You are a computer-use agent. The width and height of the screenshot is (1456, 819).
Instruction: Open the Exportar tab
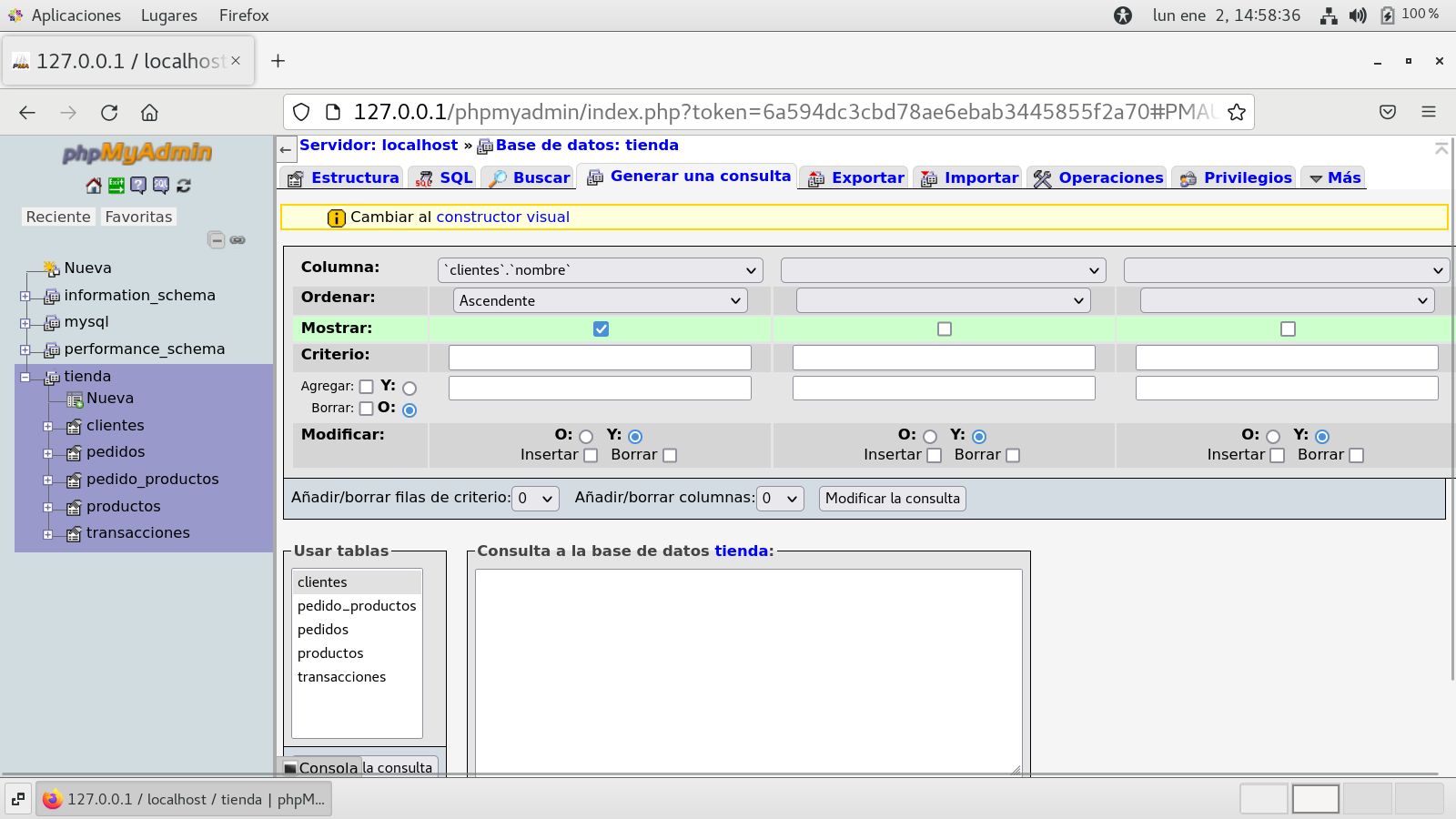pyautogui.click(x=855, y=177)
